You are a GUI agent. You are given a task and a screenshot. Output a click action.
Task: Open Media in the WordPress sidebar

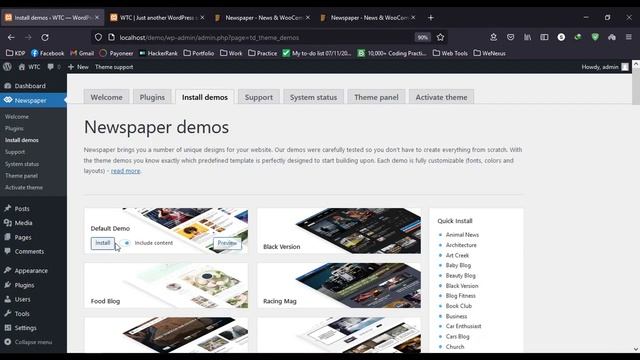[23, 223]
